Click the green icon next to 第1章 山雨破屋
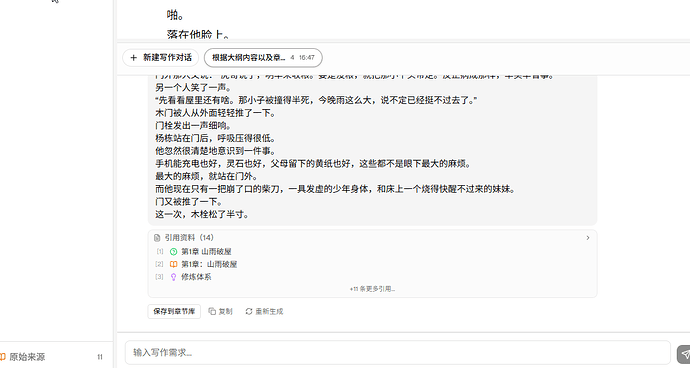Viewport: 690px width, 368px height. [x=173, y=252]
